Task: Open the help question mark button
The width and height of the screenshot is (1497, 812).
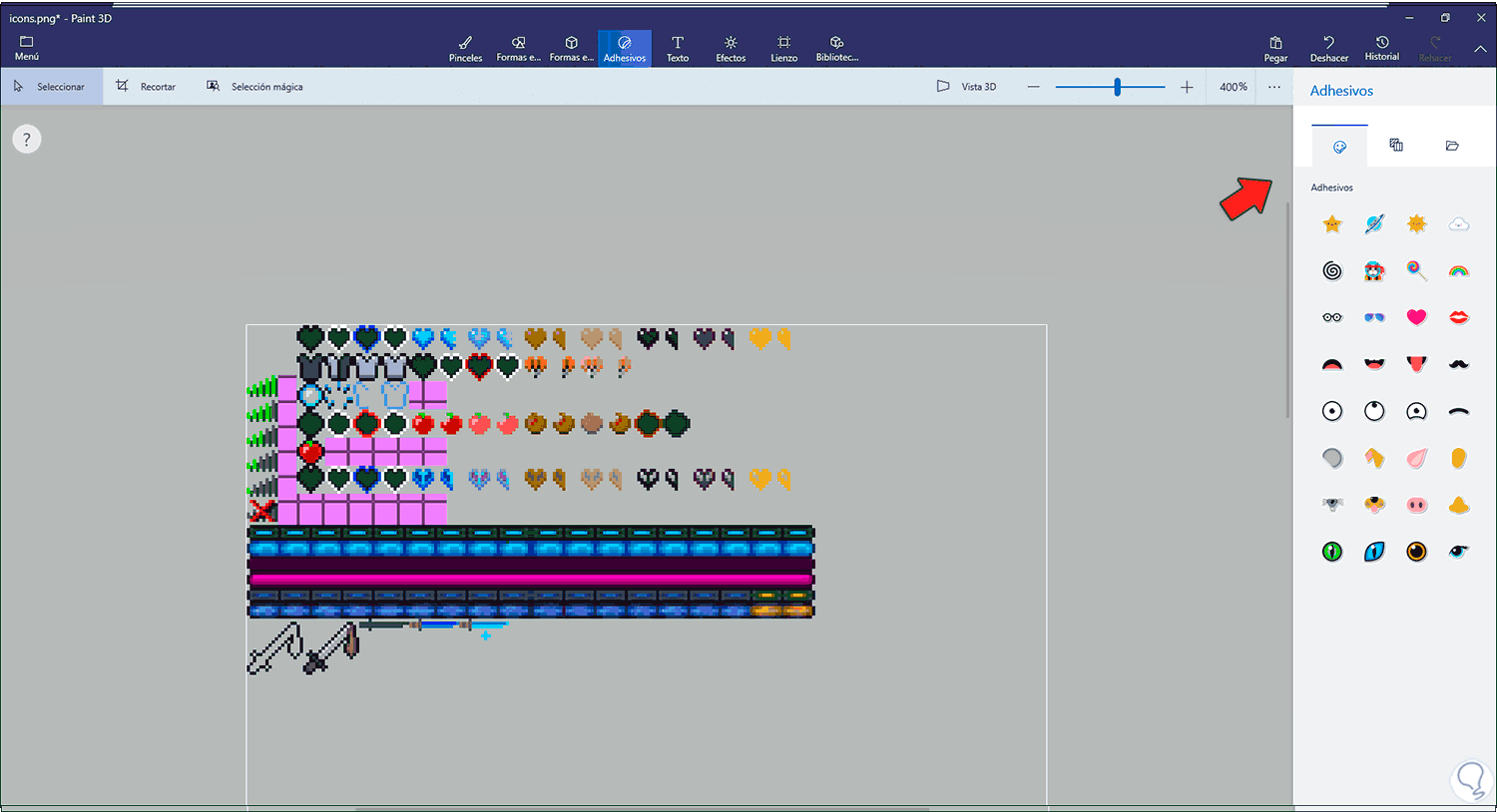Action: 27,140
